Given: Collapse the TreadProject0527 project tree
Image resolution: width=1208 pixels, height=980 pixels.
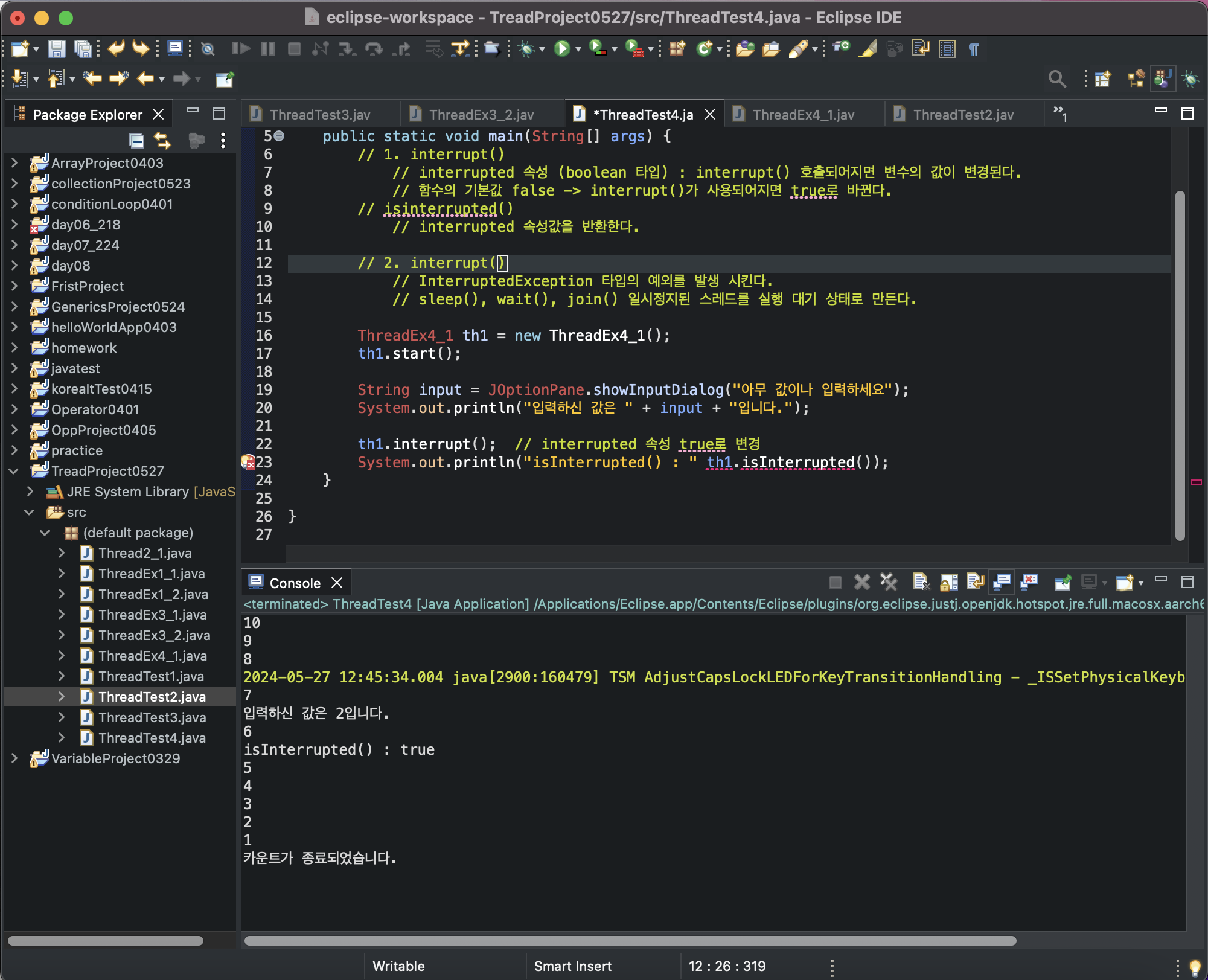Looking at the screenshot, I should [x=14, y=471].
